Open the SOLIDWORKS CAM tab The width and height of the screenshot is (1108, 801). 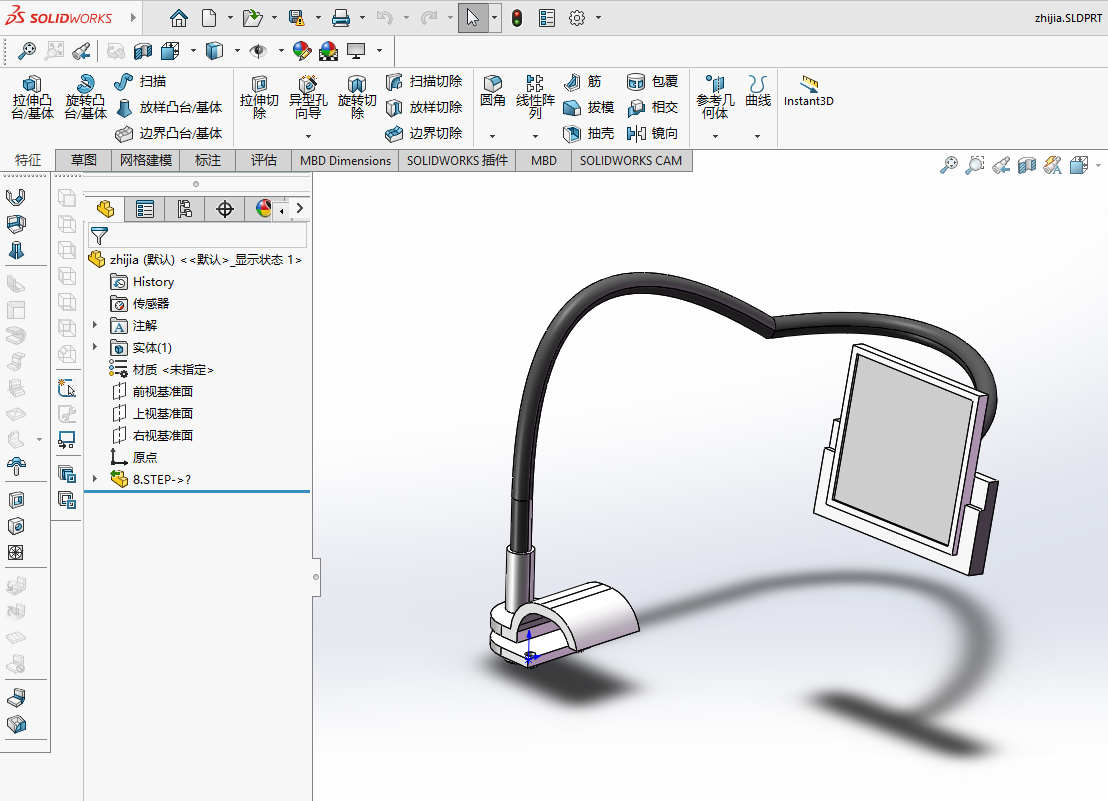tap(630, 160)
